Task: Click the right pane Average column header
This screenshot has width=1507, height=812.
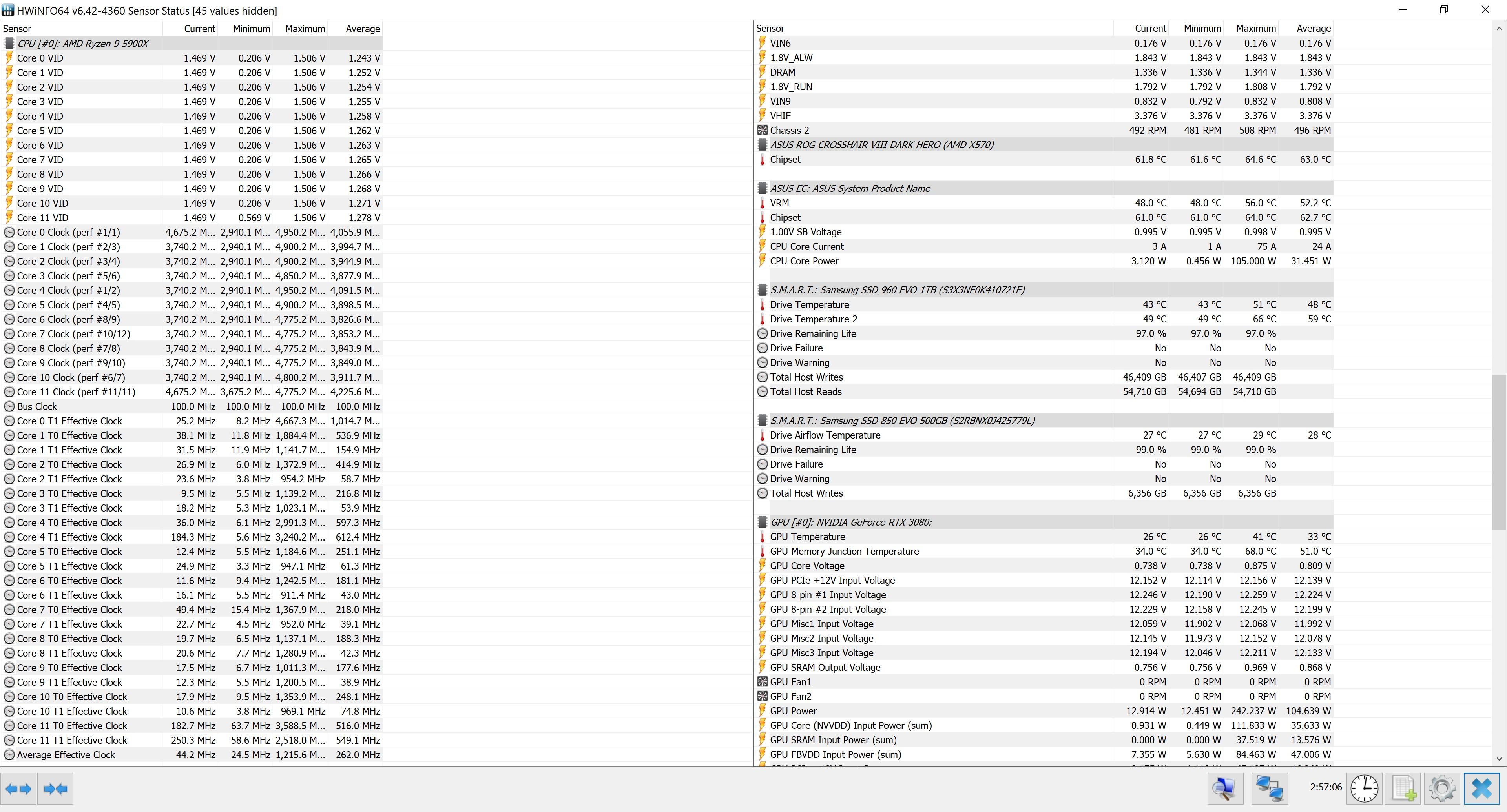Action: point(1314,29)
